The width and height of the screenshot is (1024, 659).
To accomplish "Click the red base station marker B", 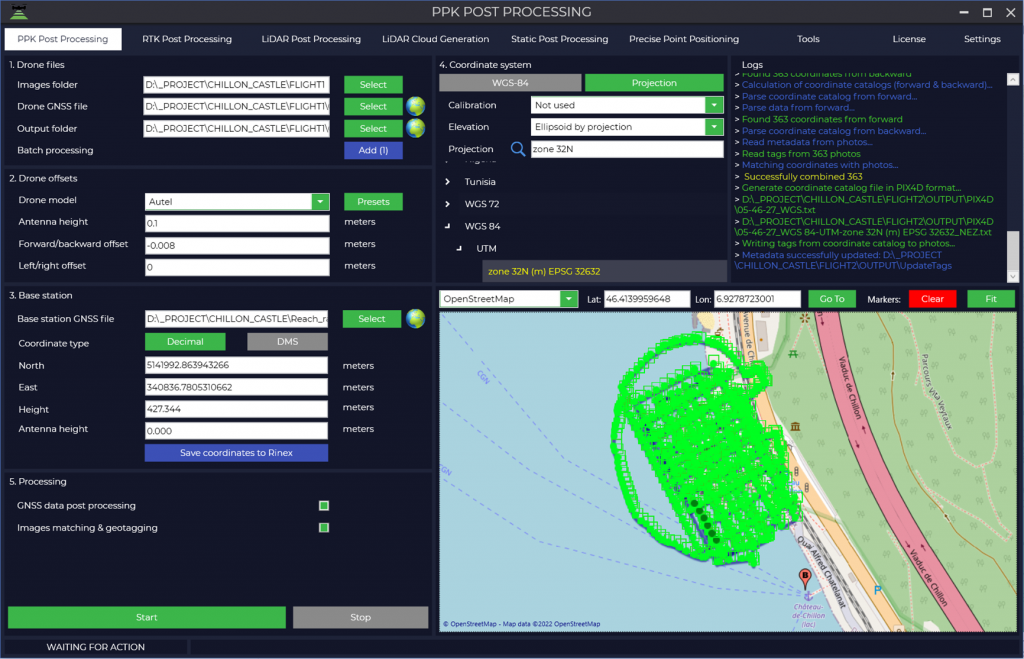I will pos(805,577).
